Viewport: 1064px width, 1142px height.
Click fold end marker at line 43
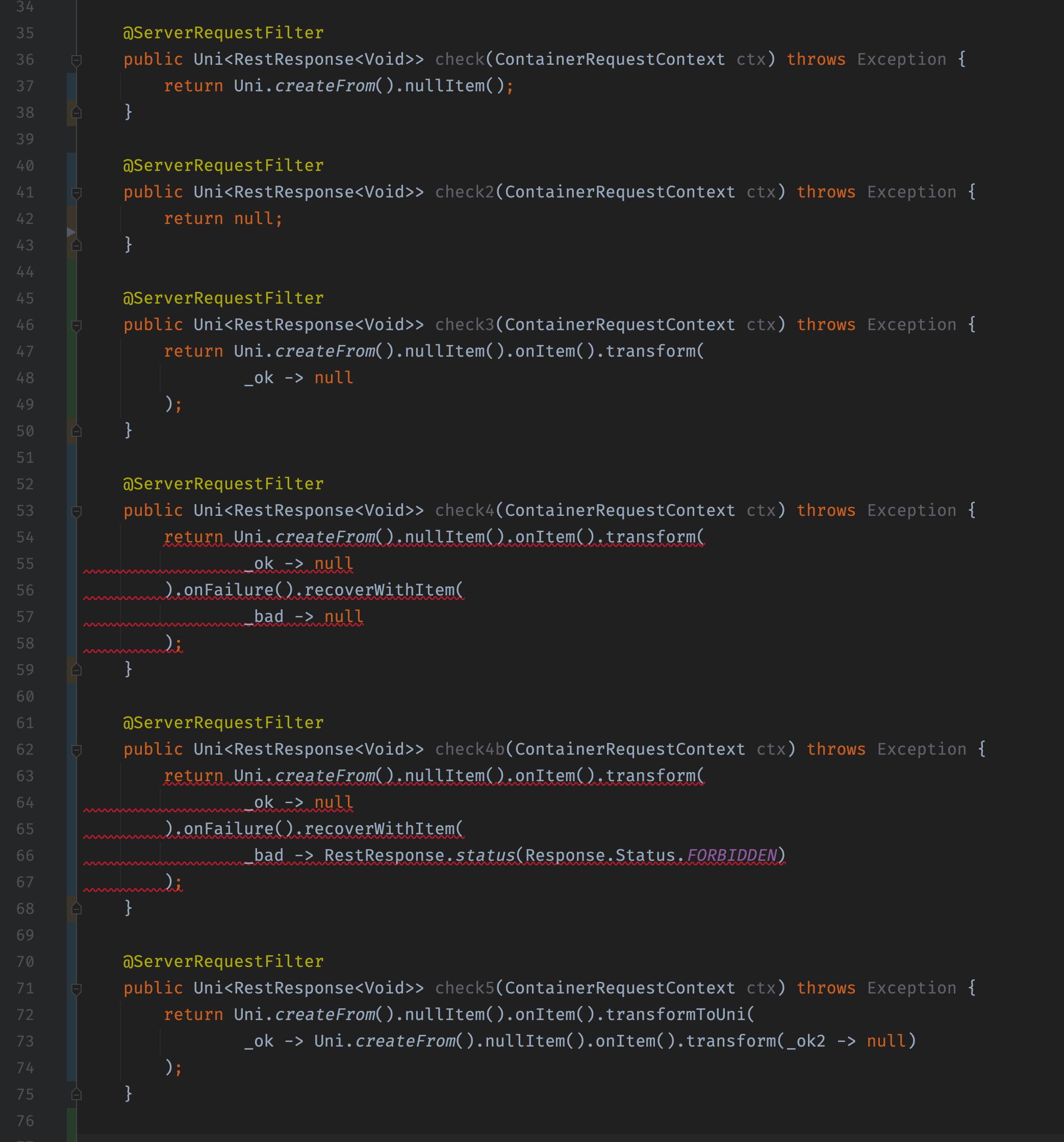tap(77, 245)
